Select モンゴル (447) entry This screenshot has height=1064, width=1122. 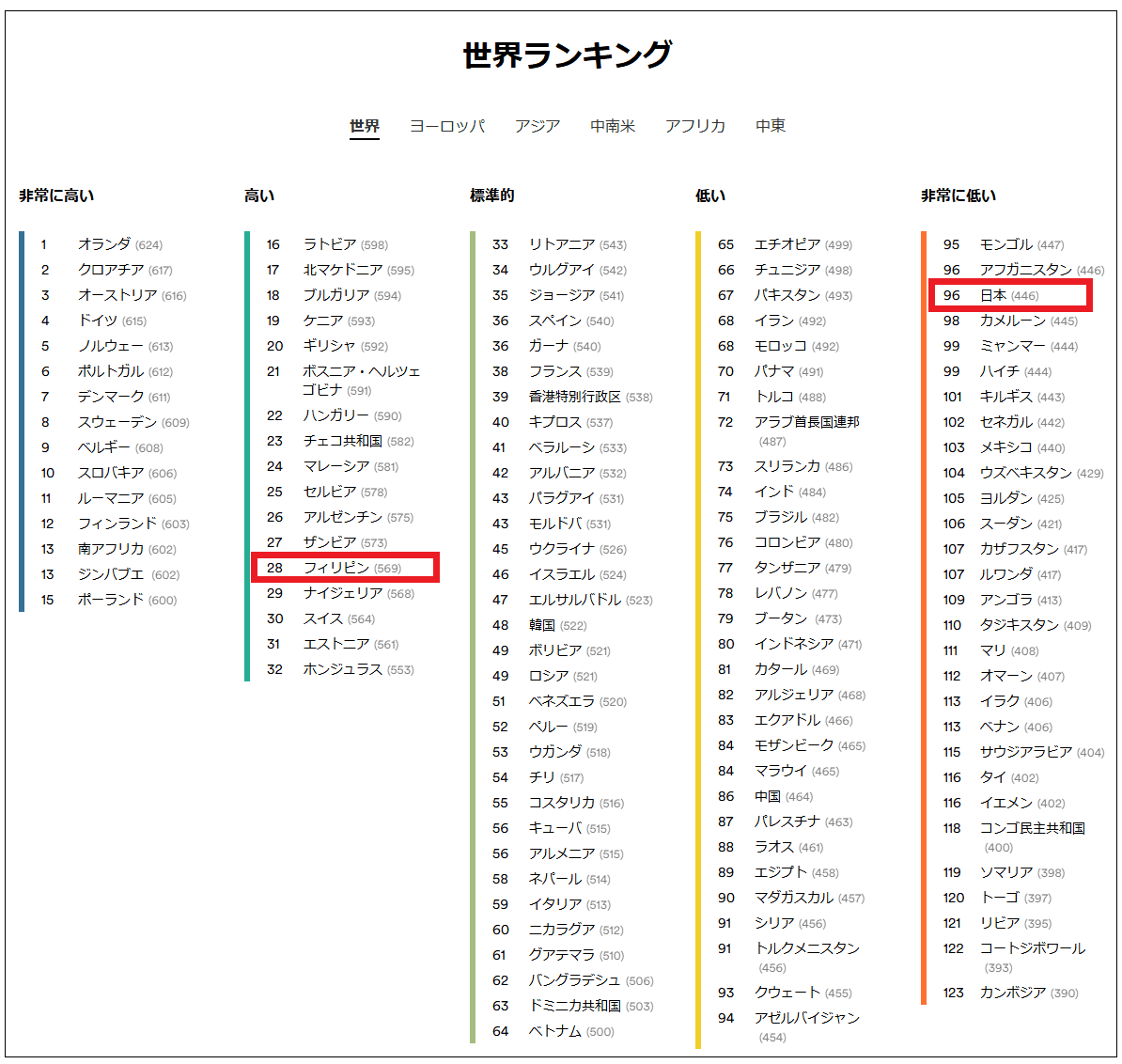coord(1022,244)
